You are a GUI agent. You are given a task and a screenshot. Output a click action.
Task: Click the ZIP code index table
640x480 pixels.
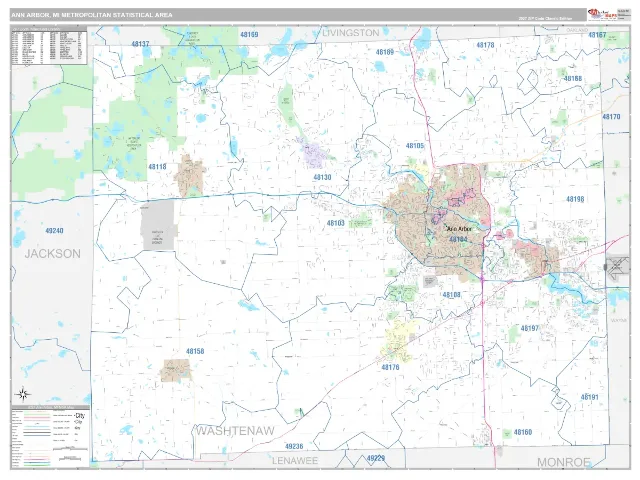(49, 45)
